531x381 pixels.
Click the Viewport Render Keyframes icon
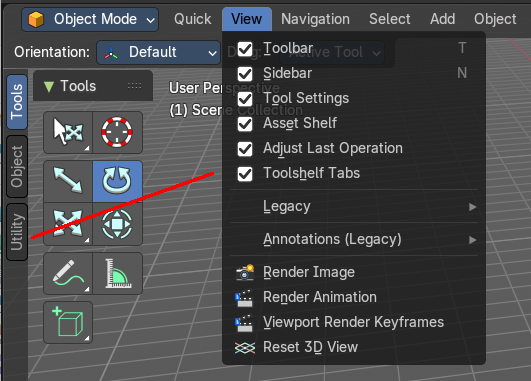244,323
